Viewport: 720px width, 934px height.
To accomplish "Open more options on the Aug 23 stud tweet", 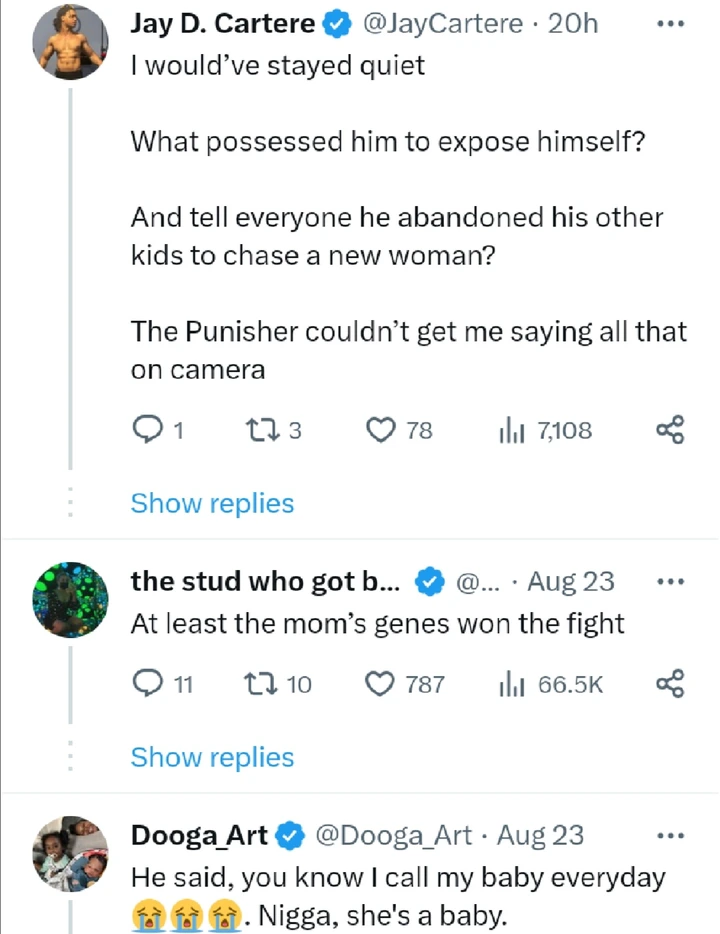I will [x=669, y=581].
